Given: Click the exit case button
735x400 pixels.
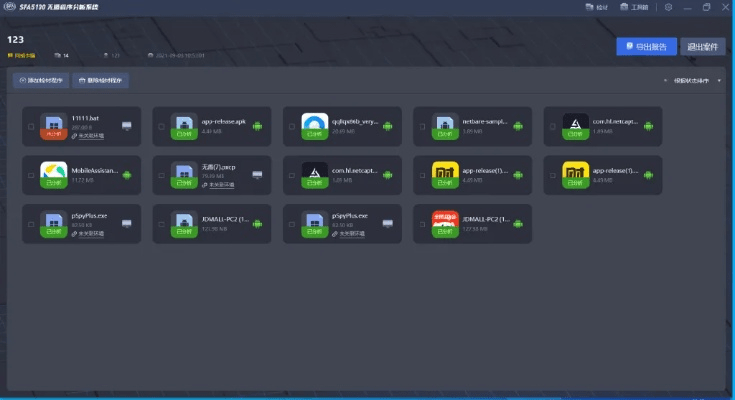Looking at the screenshot, I should click(x=703, y=46).
